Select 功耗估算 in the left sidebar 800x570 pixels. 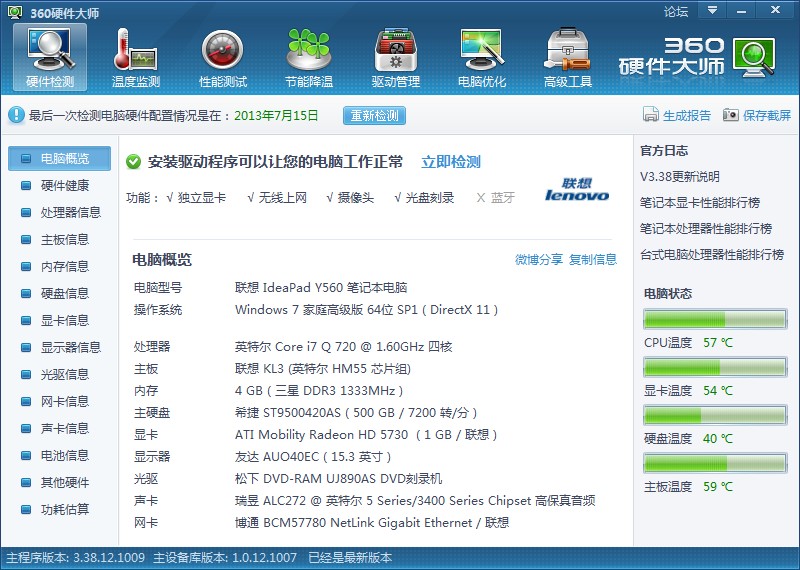(x=64, y=509)
